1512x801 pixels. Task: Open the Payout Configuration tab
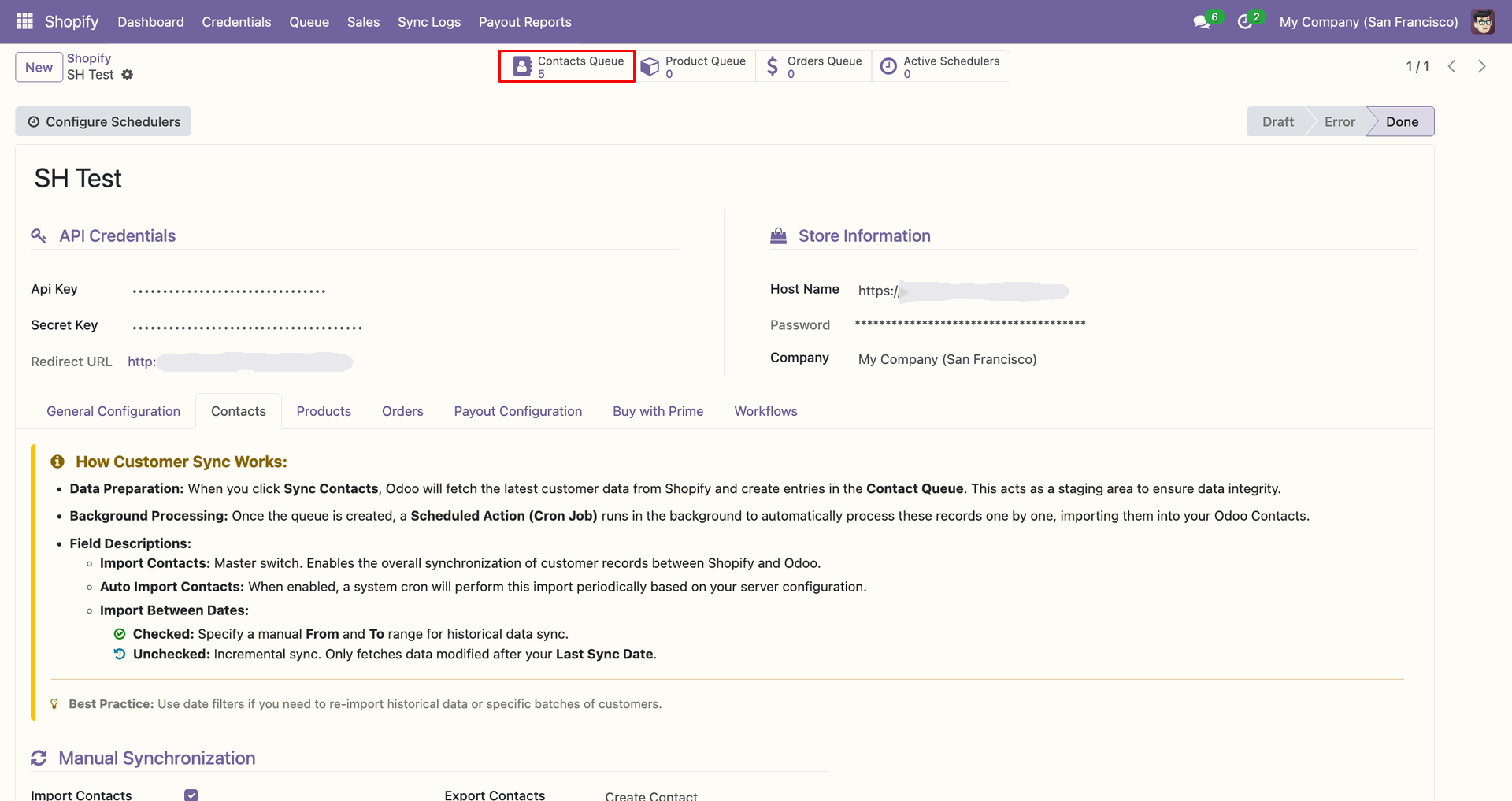click(x=518, y=411)
